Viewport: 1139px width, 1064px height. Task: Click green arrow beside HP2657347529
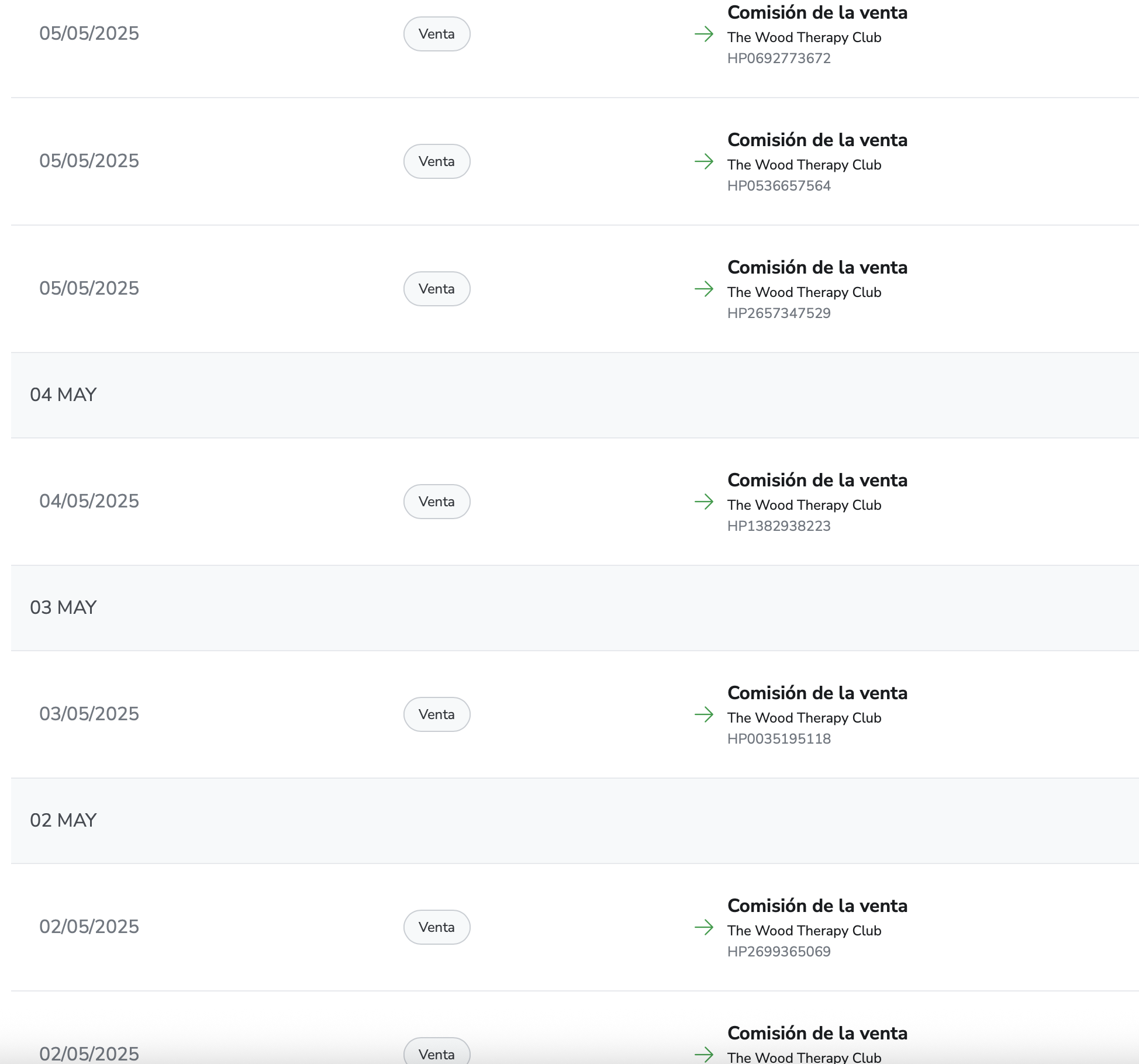point(704,289)
